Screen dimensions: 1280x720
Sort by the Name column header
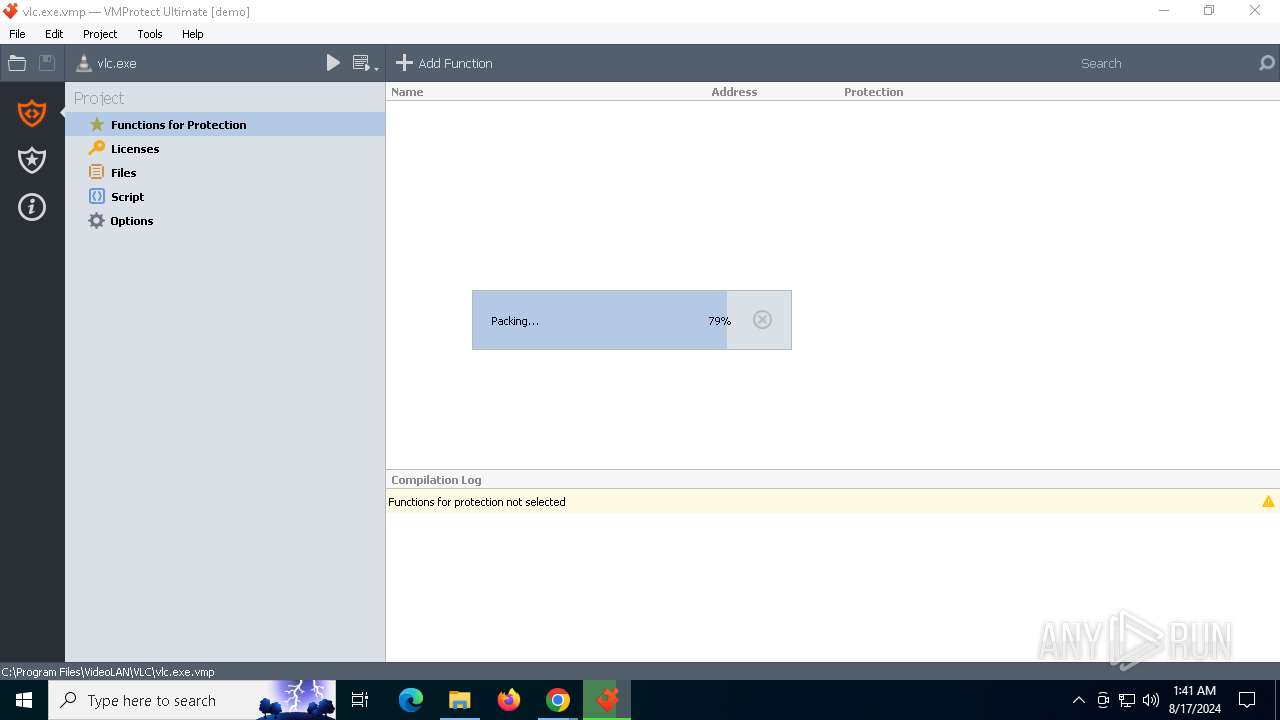point(407,92)
